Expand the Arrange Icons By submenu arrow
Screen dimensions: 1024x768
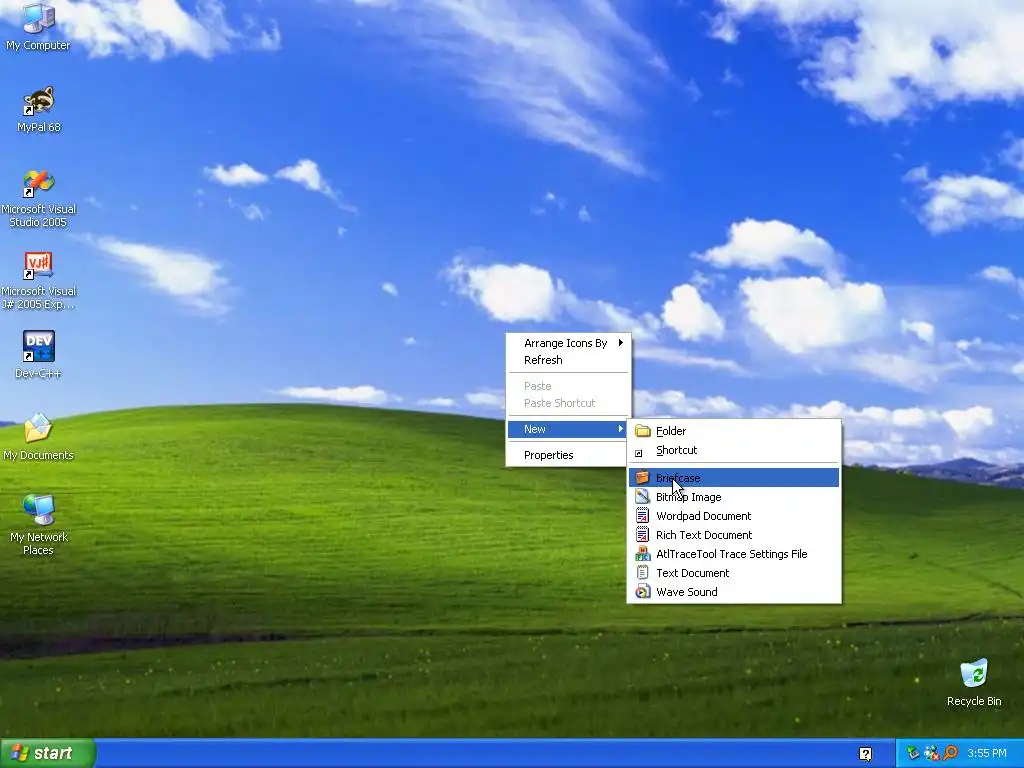(620, 342)
